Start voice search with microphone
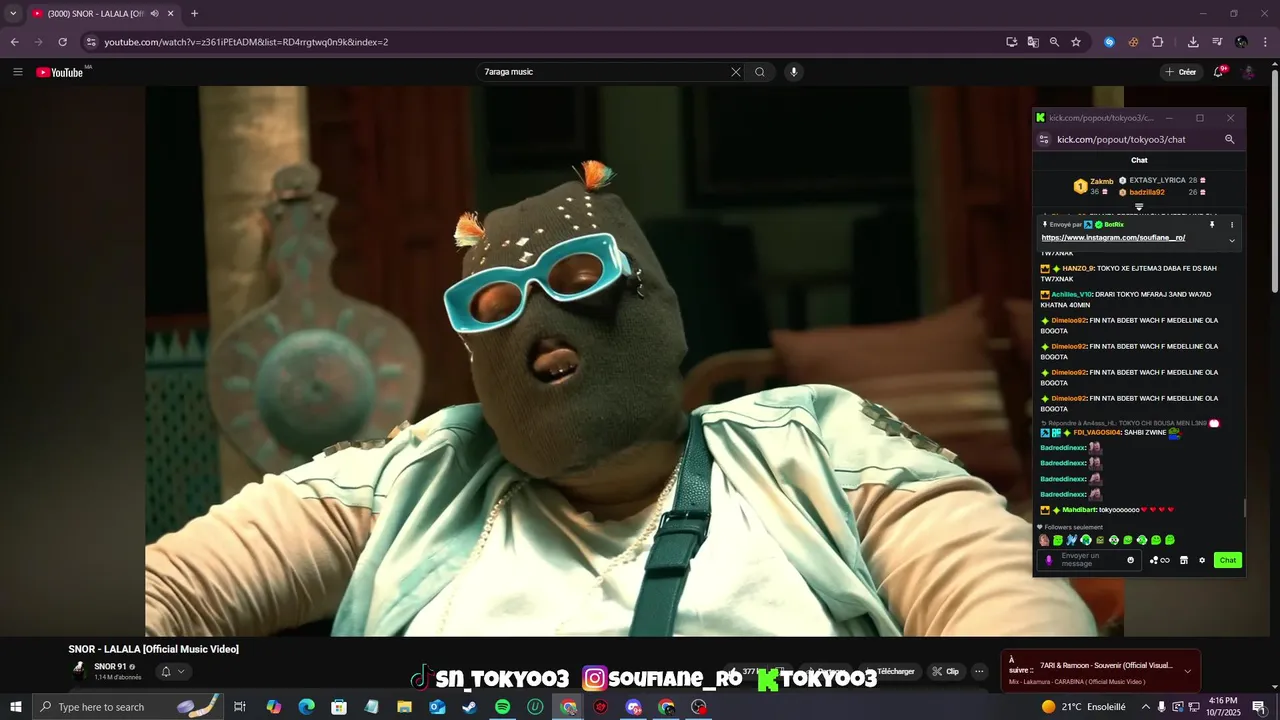 pos(794,72)
